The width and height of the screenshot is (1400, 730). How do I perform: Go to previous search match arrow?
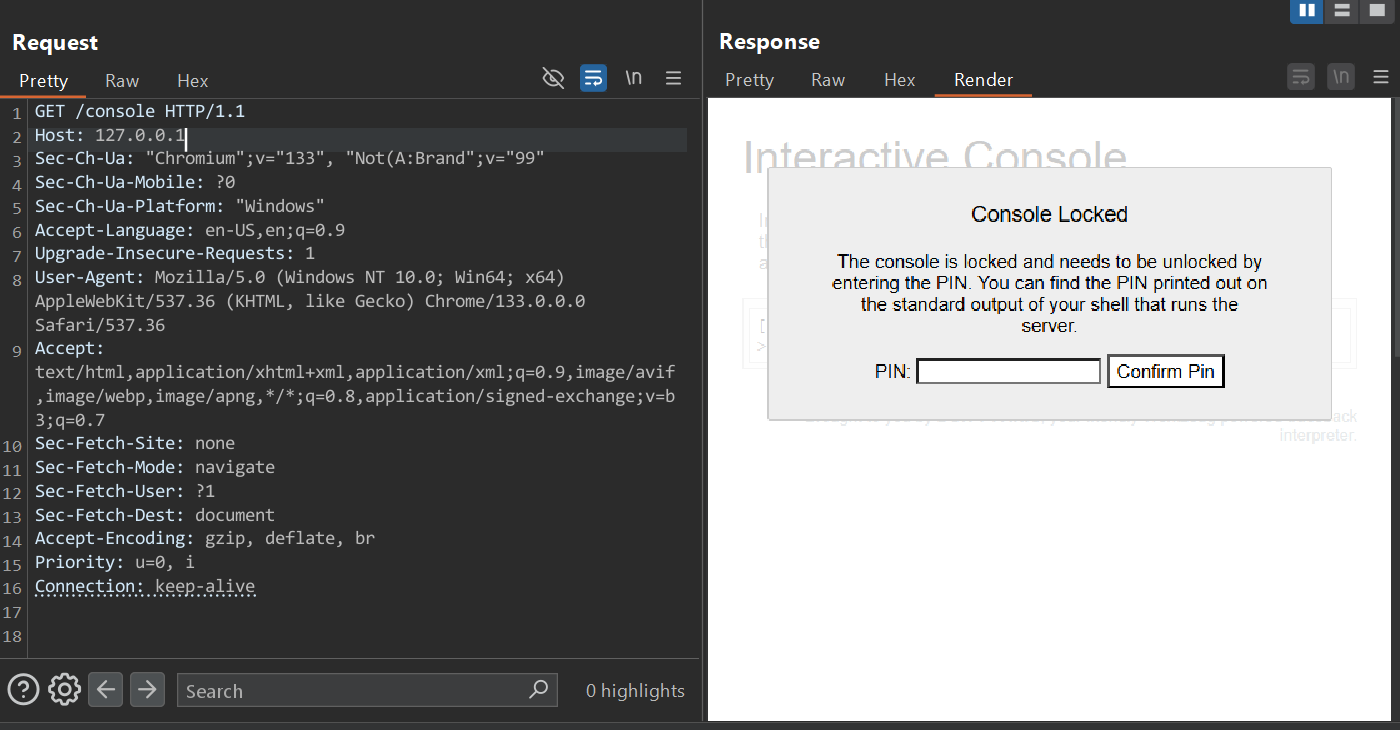(106, 689)
